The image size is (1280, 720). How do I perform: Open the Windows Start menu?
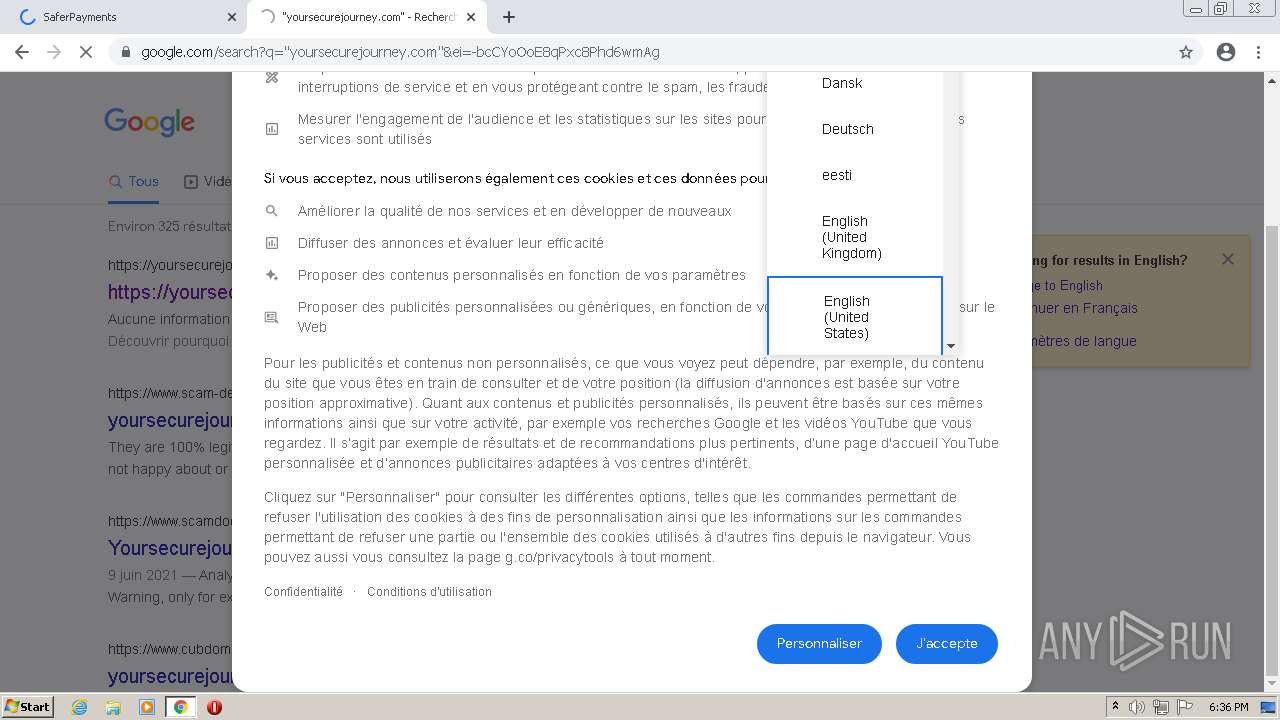tap(28, 707)
